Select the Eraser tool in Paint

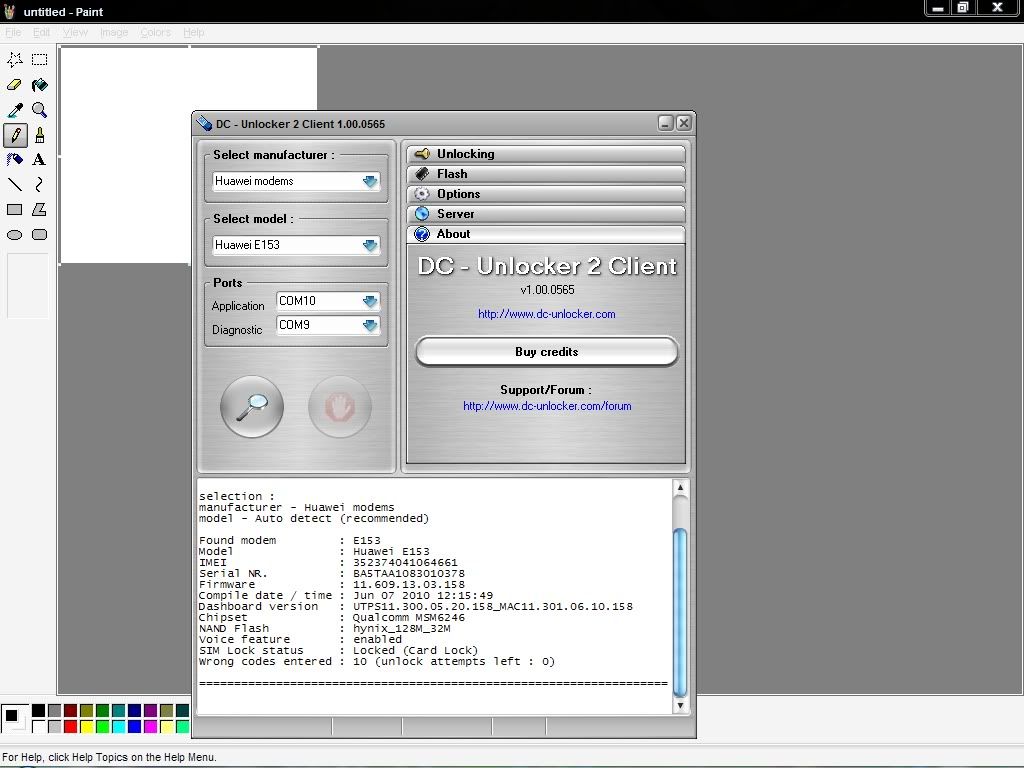(x=15, y=85)
